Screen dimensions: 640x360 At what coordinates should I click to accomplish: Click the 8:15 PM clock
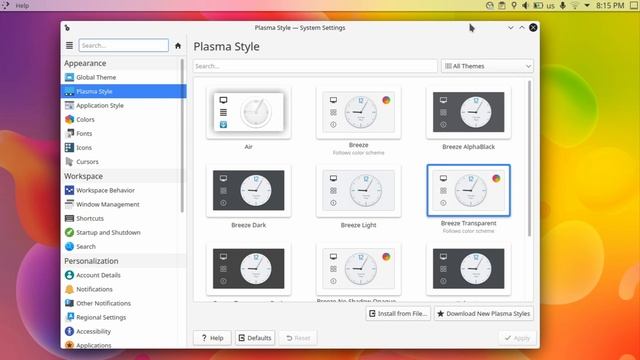tap(610, 5)
